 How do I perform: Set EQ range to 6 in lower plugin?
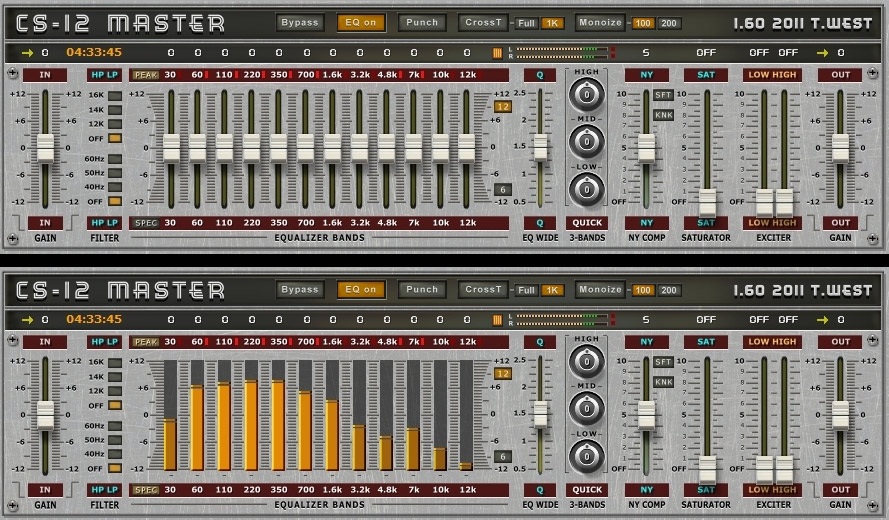[x=502, y=456]
